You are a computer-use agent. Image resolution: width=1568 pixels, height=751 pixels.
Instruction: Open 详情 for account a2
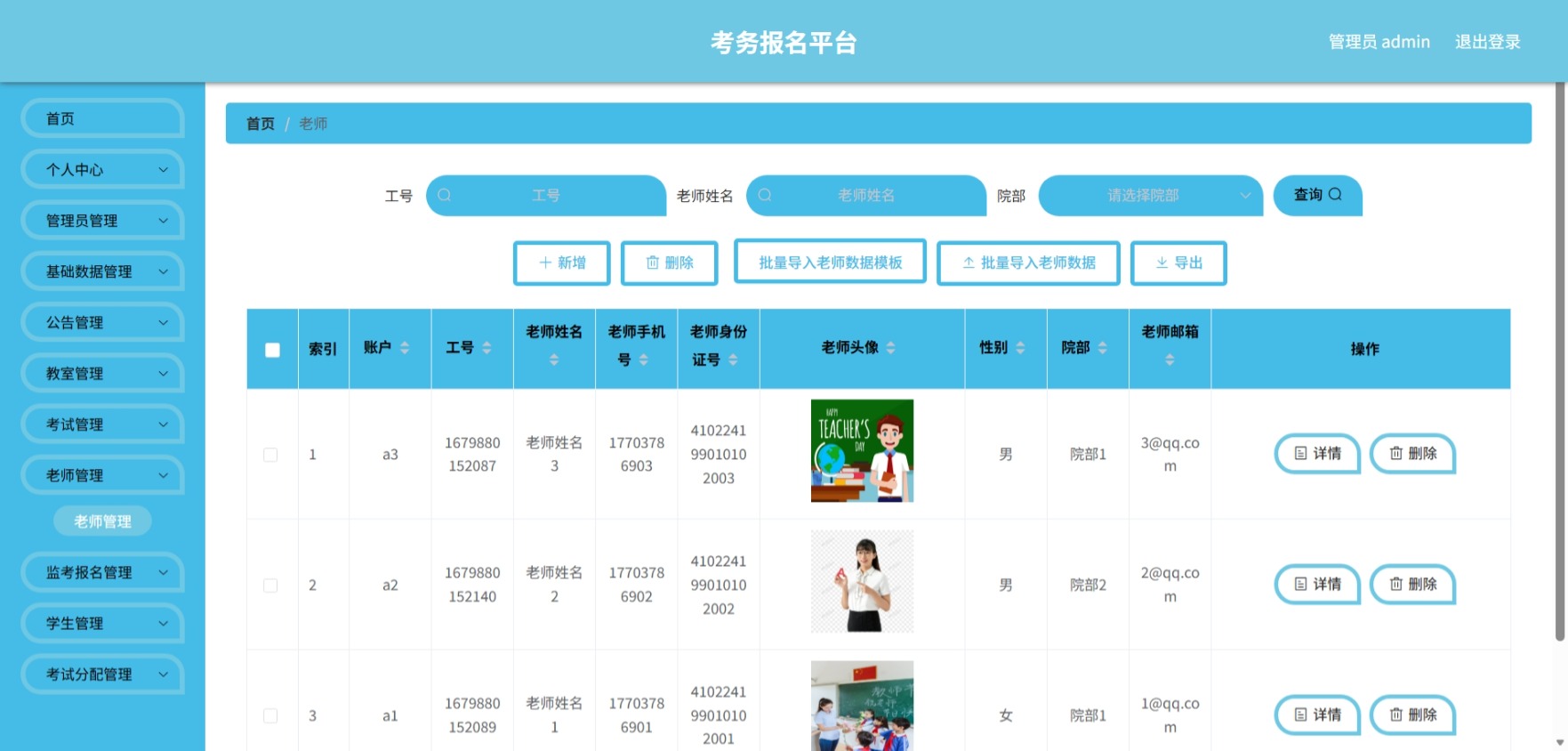click(x=1317, y=585)
